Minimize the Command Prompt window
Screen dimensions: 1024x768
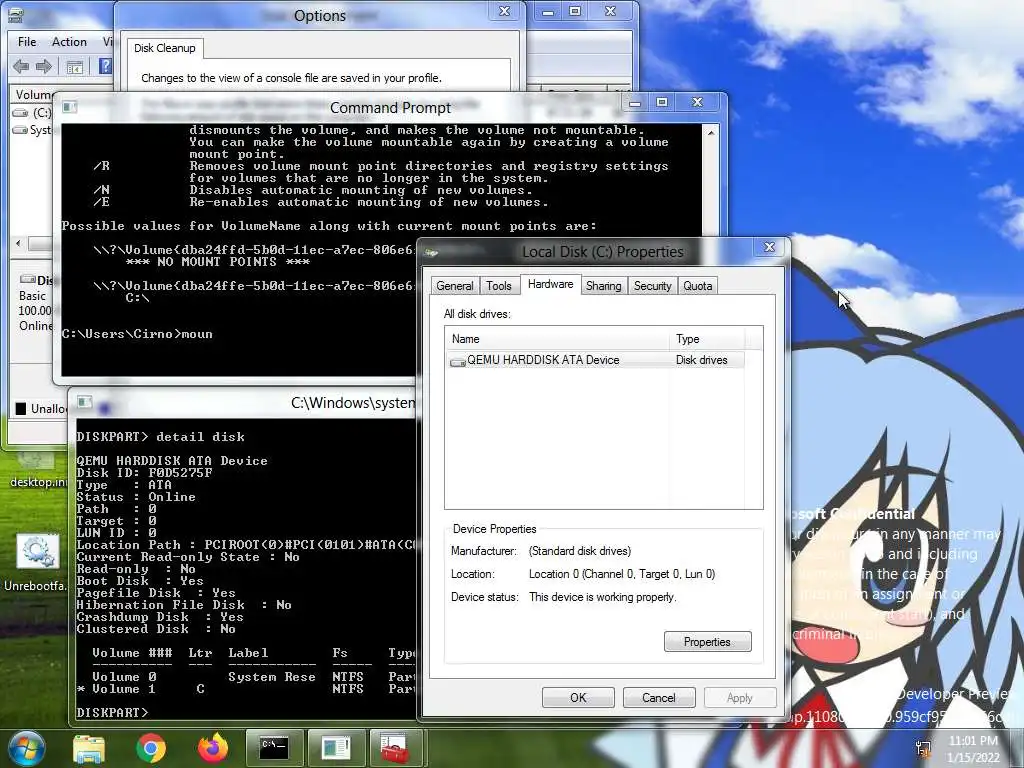(634, 103)
